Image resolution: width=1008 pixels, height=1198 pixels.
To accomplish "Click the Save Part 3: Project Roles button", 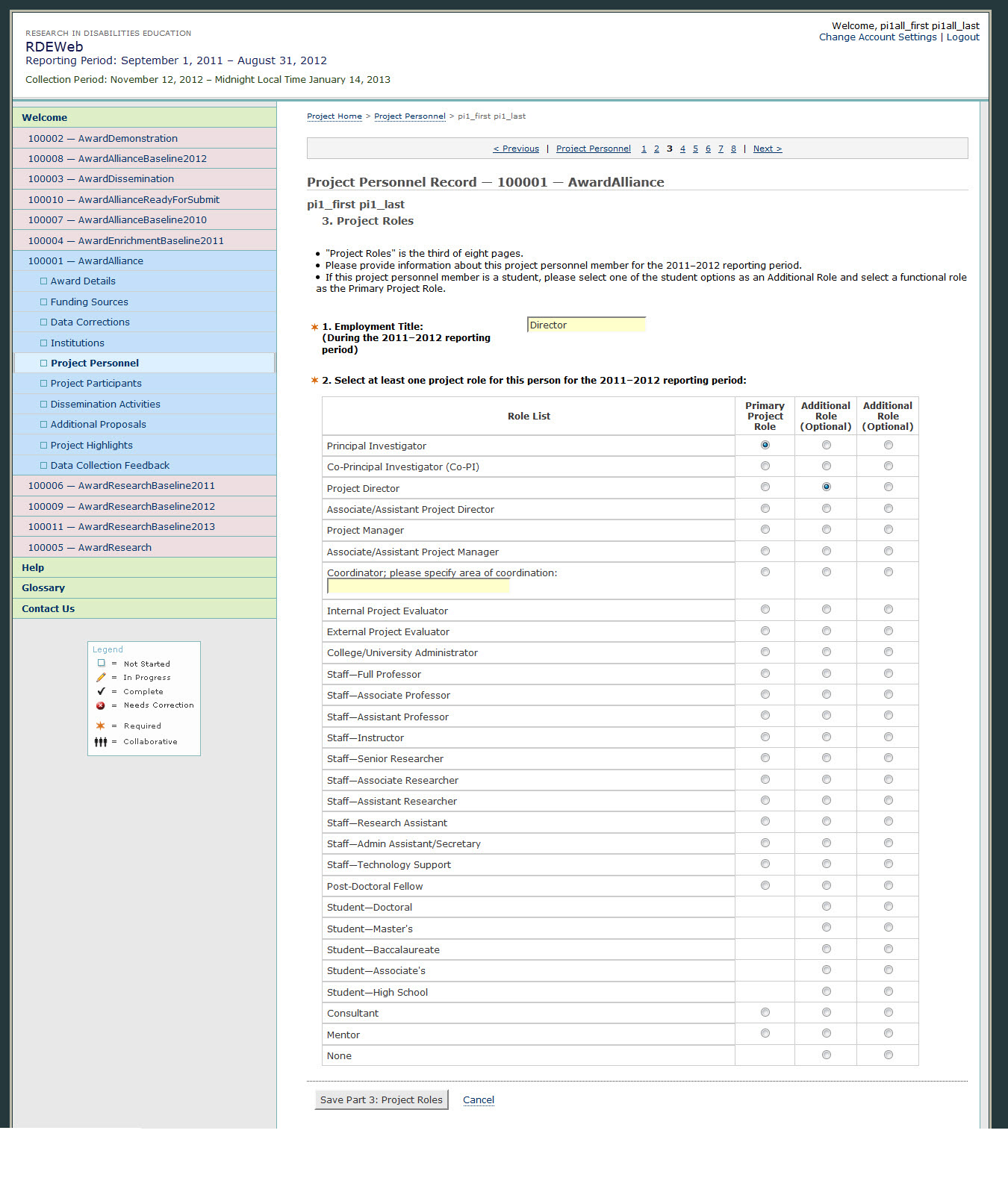I will (x=381, y=1099).
